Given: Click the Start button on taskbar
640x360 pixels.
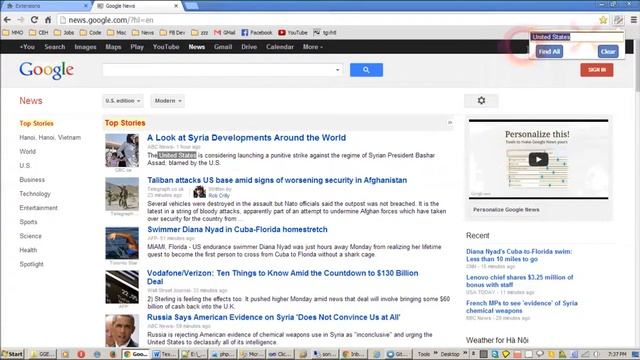Looking at the screenshot, I should (x=12, y=354).
